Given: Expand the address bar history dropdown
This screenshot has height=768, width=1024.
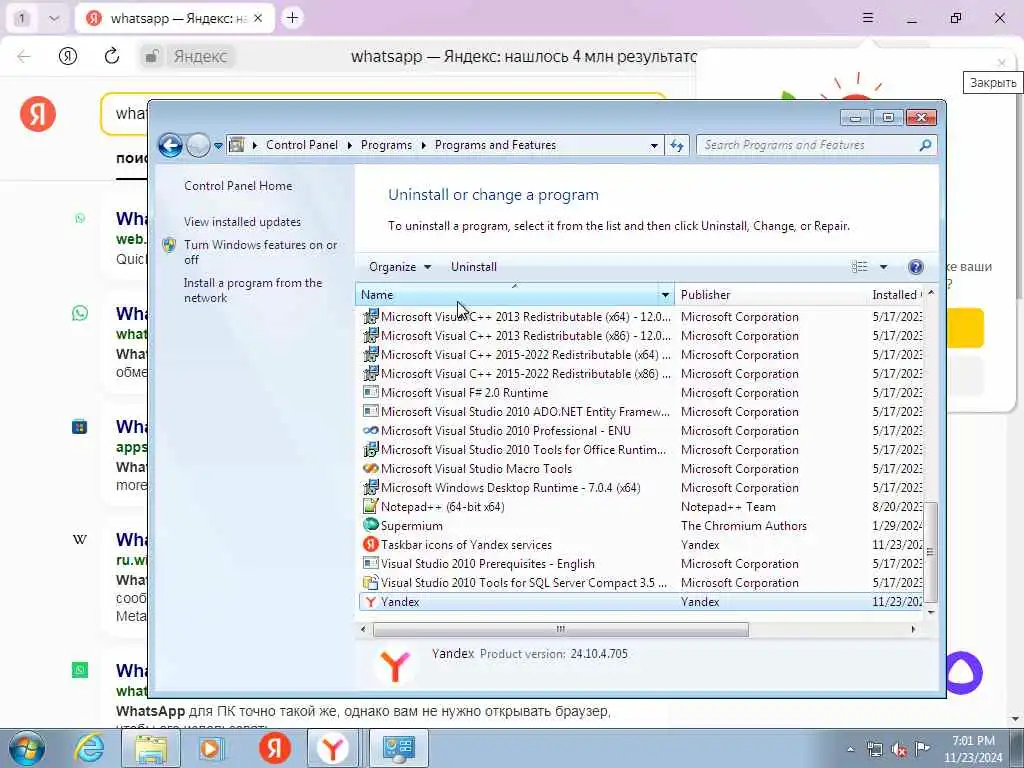Looking at the screenshot, I should (654, 146).
